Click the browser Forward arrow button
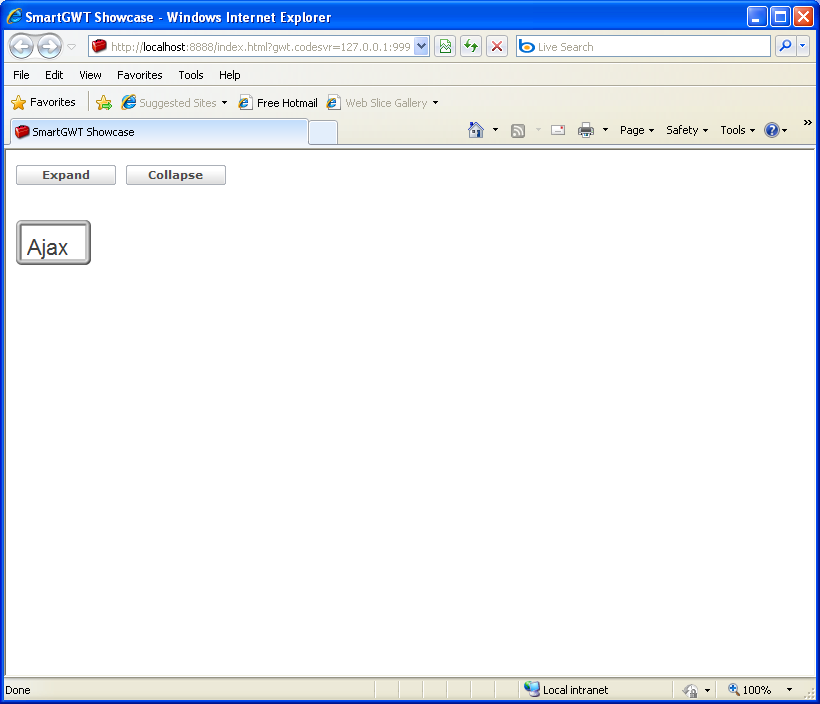820x704 pixels. 50,47
